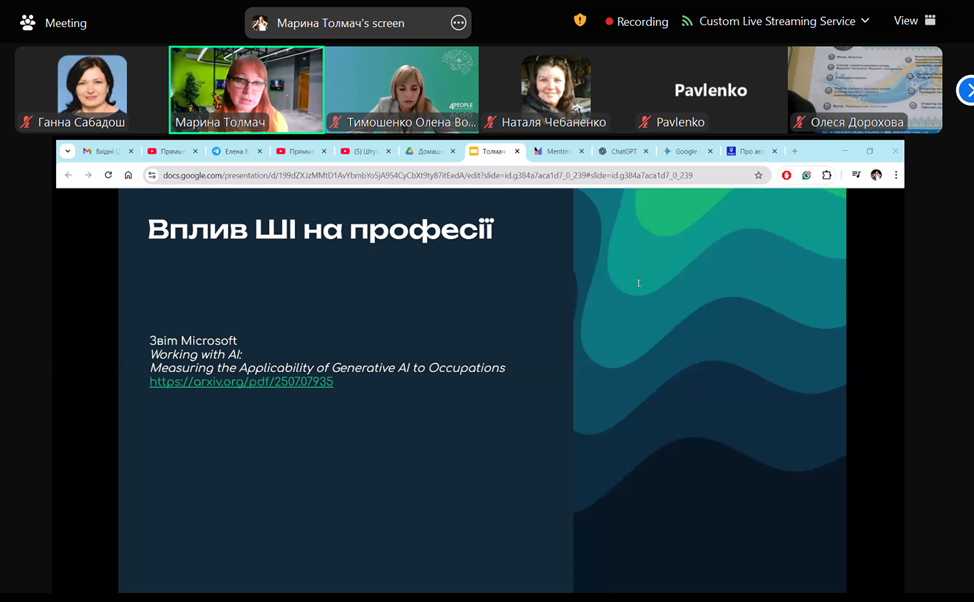
Task: Click the browser reload icon
Action: pyautogui.click(x=108, y=175)
